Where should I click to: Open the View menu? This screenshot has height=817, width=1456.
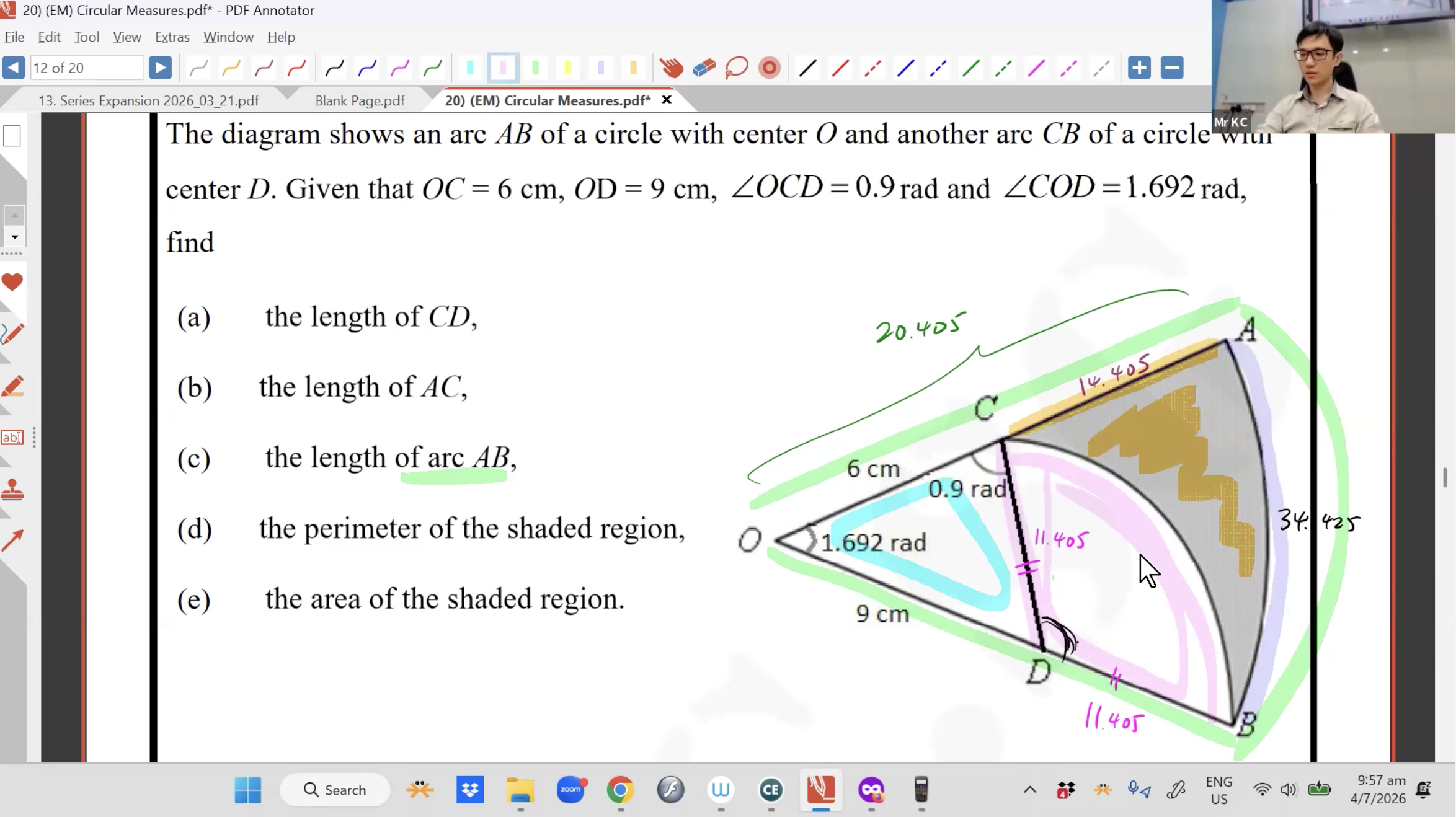(127, 37)
